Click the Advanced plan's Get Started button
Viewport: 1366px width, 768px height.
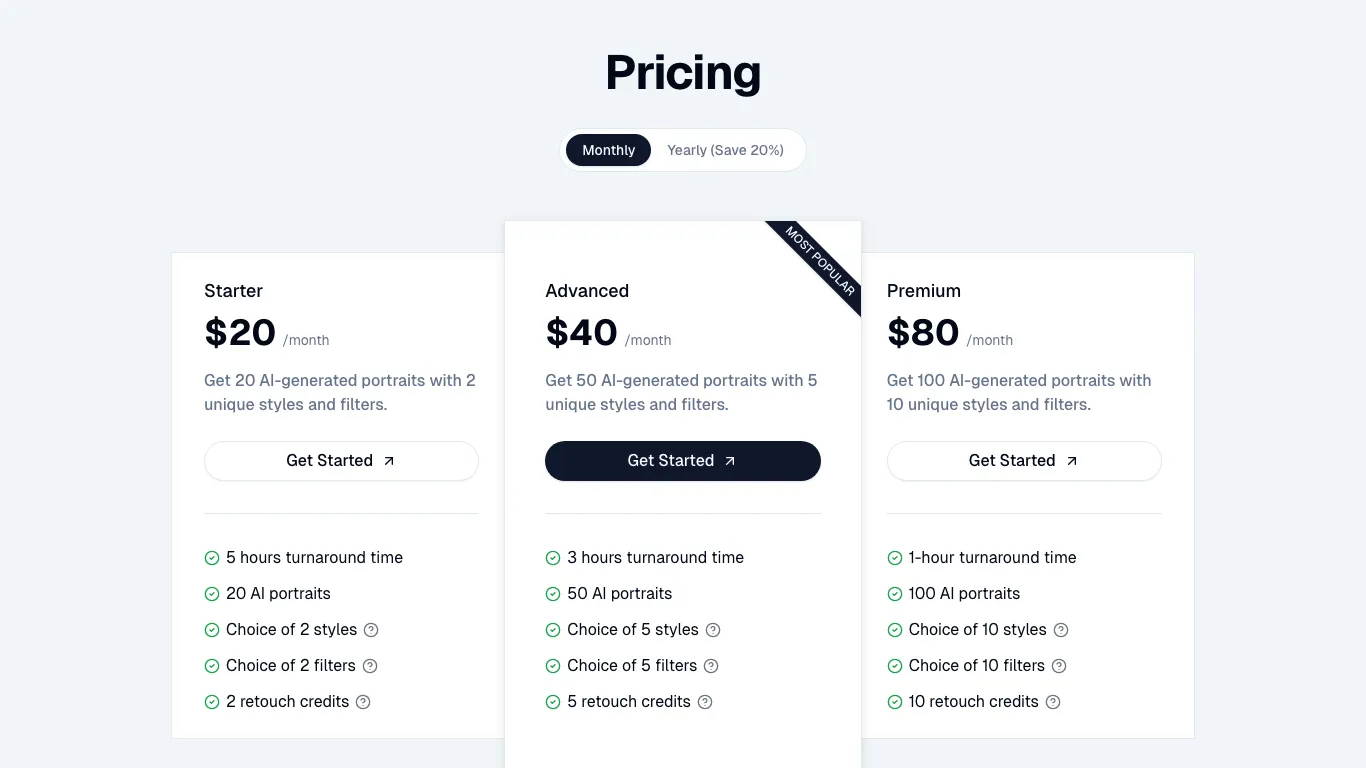[682, 461]
